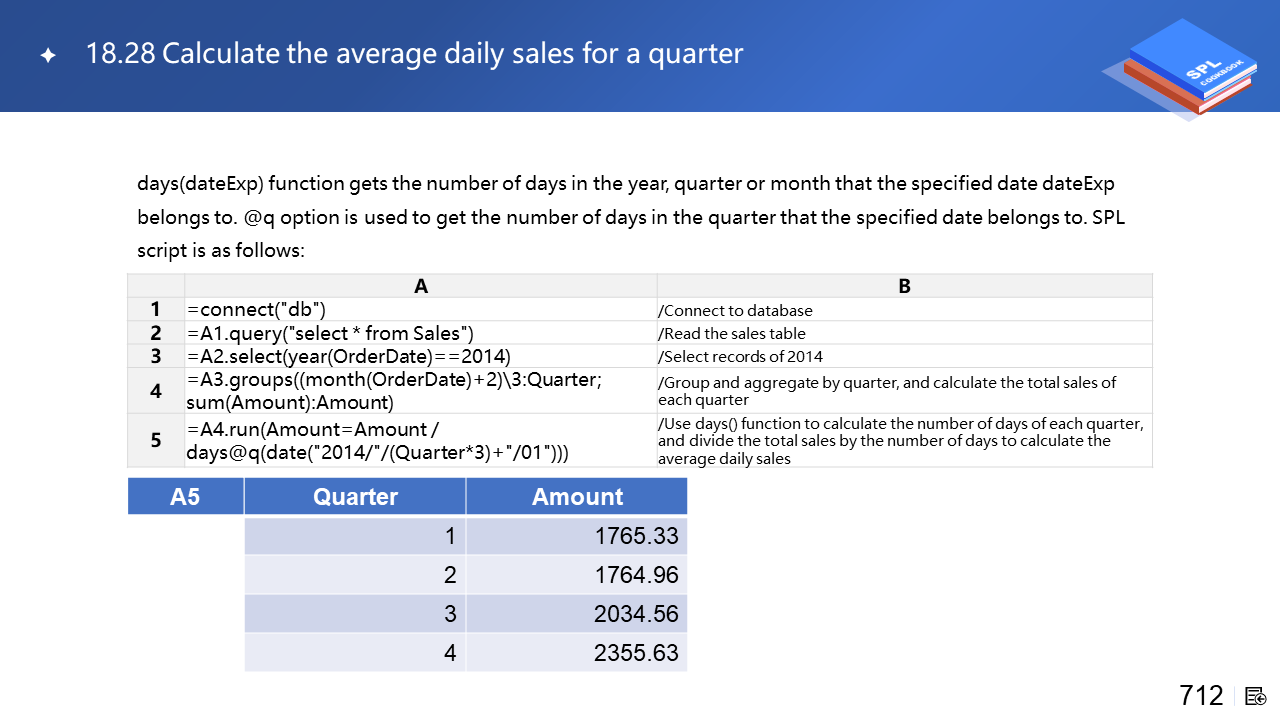The width and height of the screenshot is (1280, 720).
Task: Click the Amount column header in results
Action: click(x=577, y=497)
